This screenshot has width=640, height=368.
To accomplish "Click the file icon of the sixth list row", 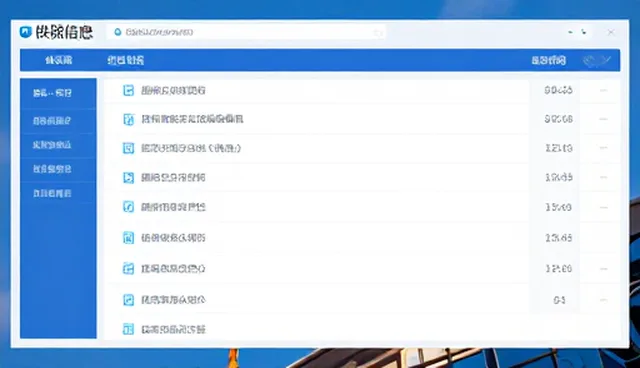I will 128,237.
